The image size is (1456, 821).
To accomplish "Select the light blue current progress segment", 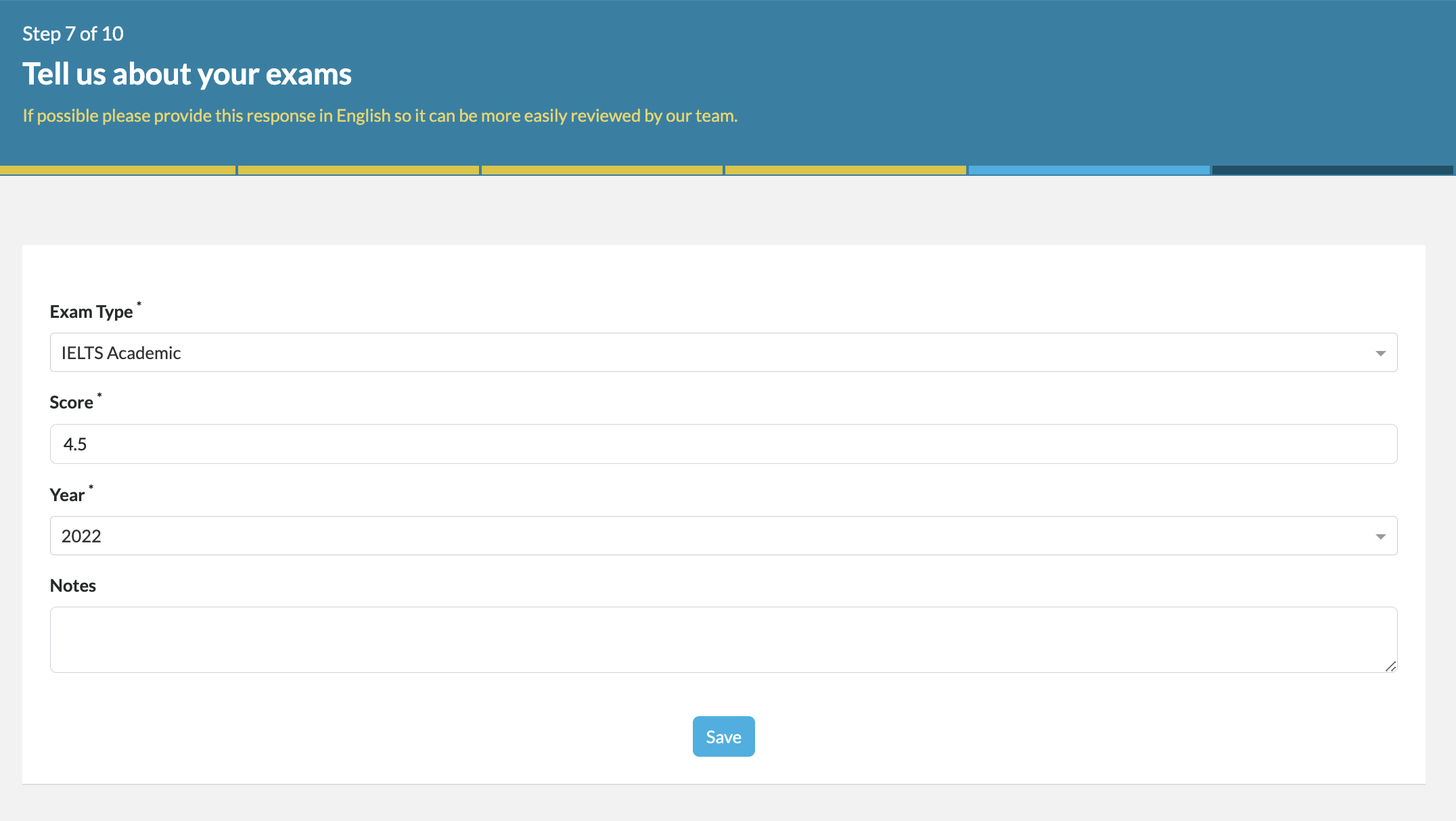I will click(x=1089, y=170).
